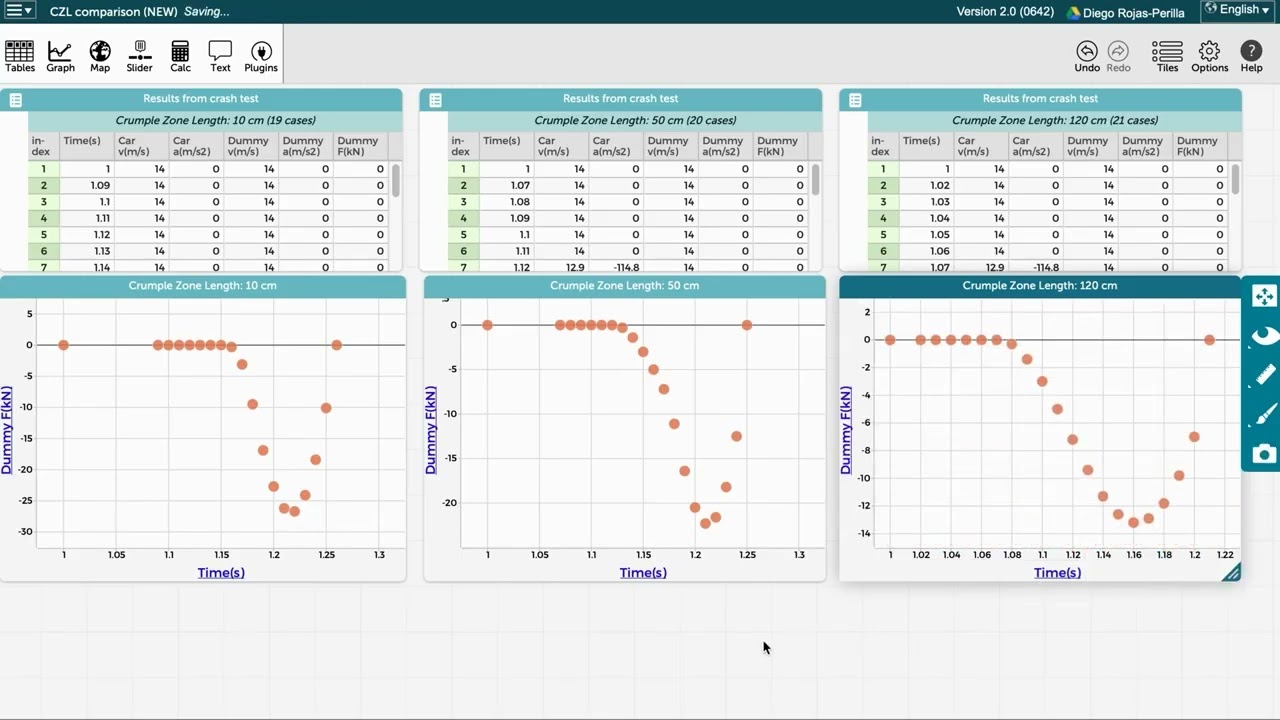The height and width of the screenshot is (720, 1280).
Task: Select title bar of the 120 cm results table
Action: (x=1041, y=99)
